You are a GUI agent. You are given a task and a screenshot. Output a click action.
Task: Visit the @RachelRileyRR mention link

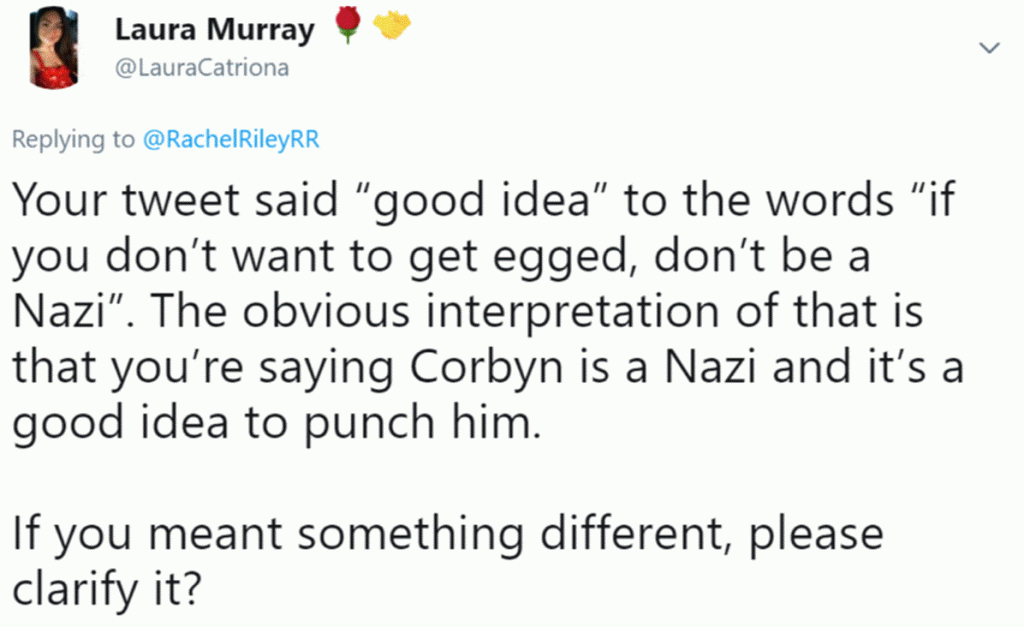pyautogui.click(x=232, y=140)
